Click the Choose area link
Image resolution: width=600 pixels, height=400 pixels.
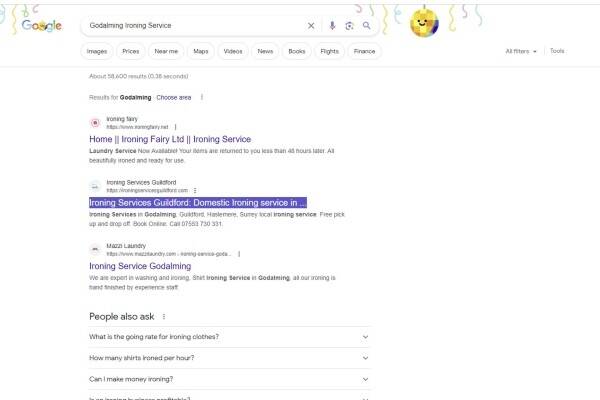(x=174, y=98)
